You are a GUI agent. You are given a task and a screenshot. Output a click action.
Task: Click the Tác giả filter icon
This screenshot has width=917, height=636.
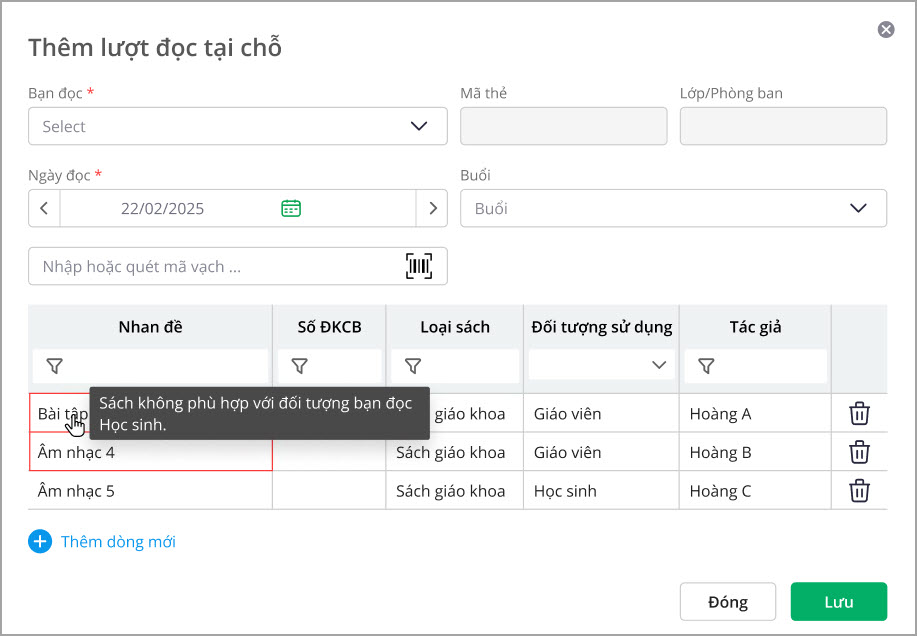tap(706, 366)
